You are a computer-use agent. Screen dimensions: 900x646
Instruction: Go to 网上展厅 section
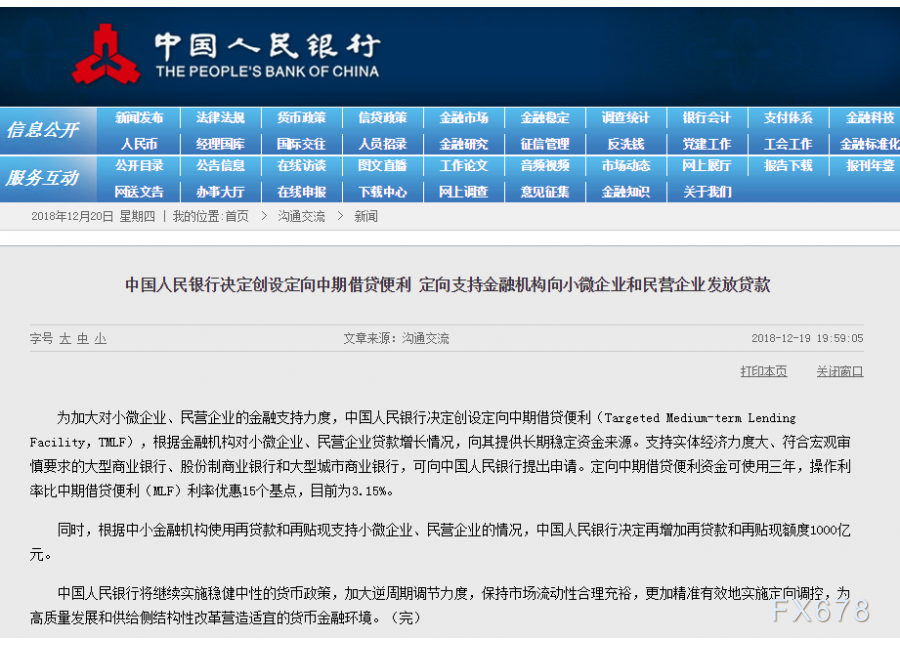[x=707, y=166]
